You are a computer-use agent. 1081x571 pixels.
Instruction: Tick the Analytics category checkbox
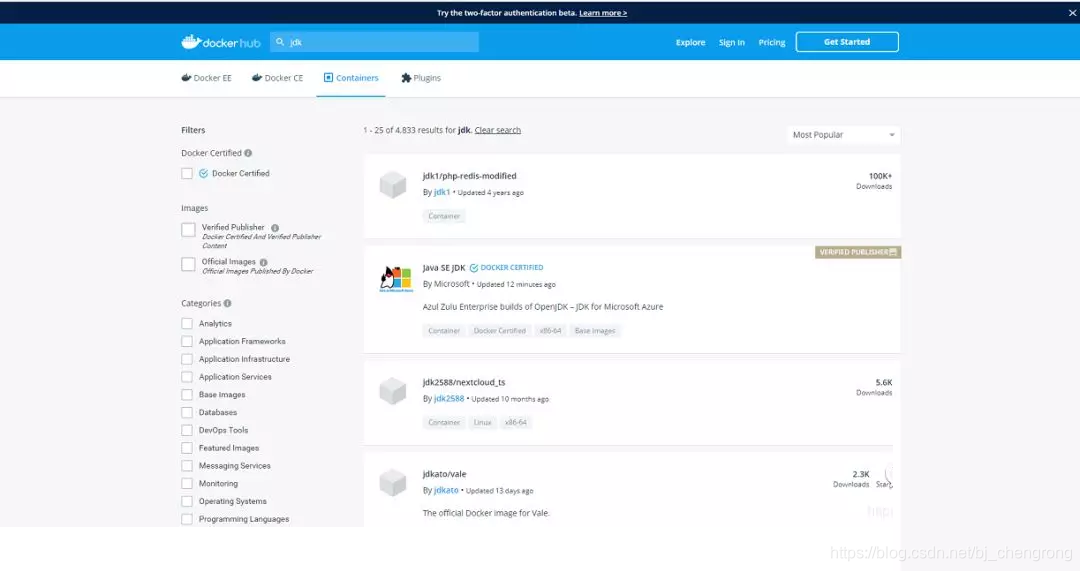click(x=187, y=323)
